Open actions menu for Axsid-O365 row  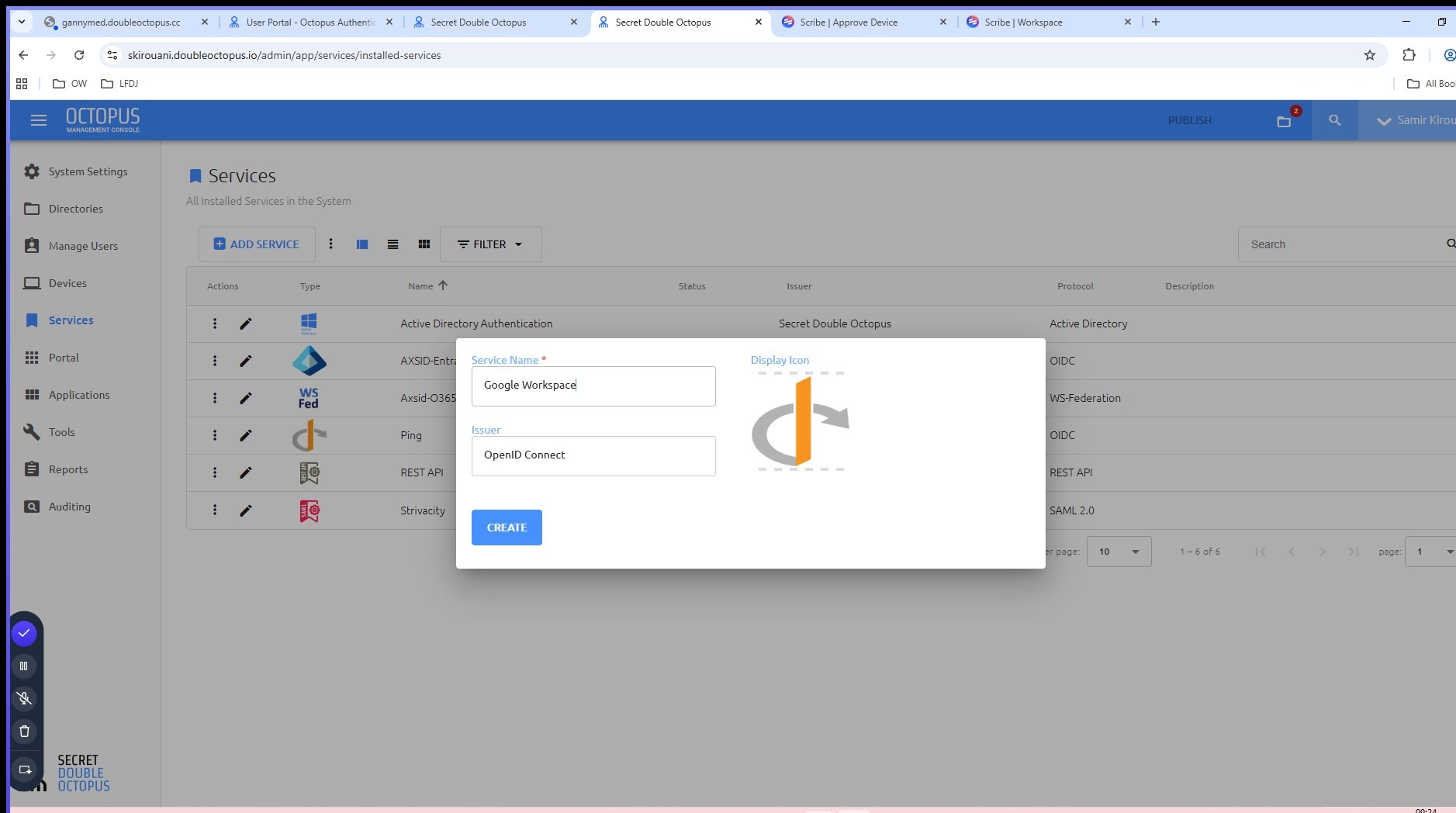215,398
